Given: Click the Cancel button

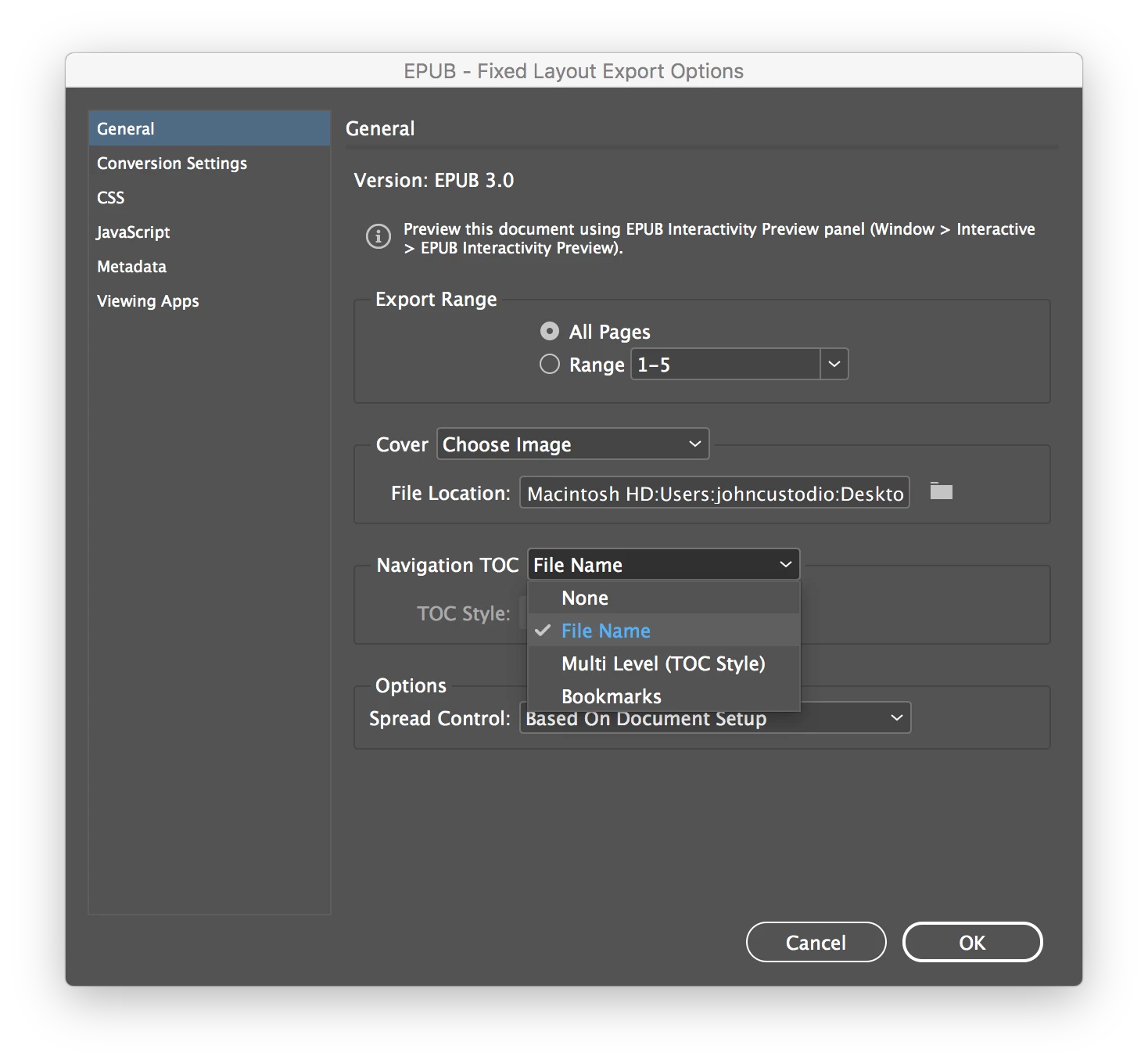Looking at the screenshot, I should click(816, 943).
